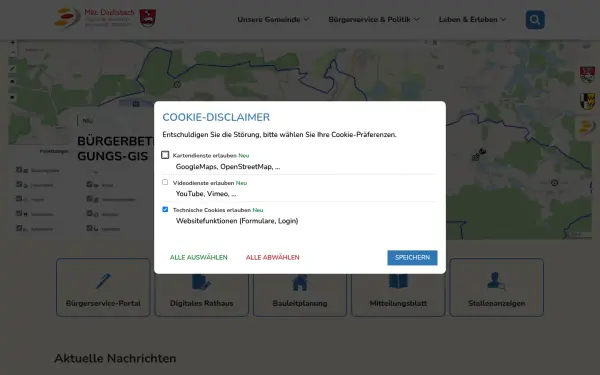Open the site search magnifier button

pos(535,20)
